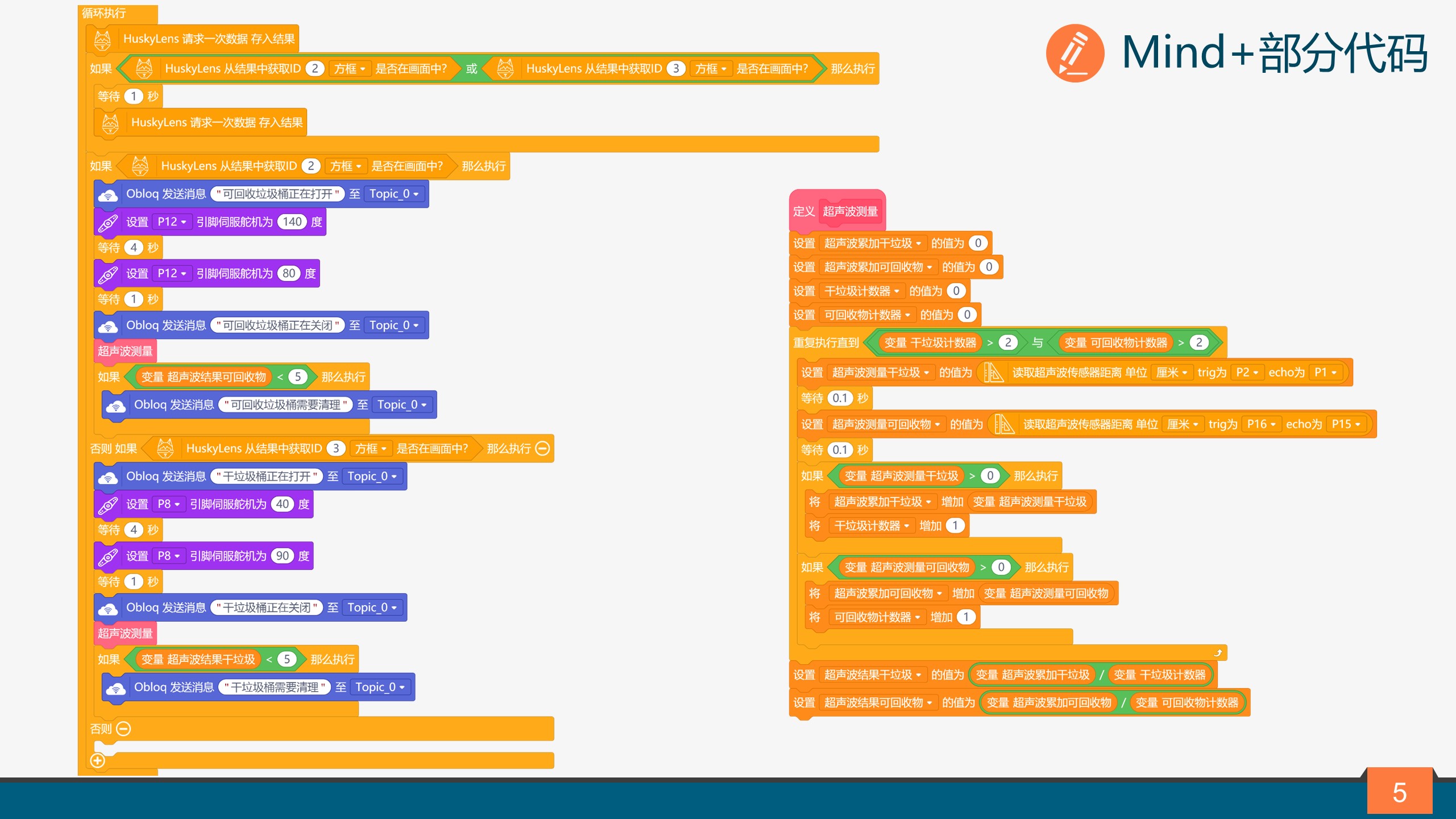Click servo icon on P12 80 度 block

[x=108, y=274]
